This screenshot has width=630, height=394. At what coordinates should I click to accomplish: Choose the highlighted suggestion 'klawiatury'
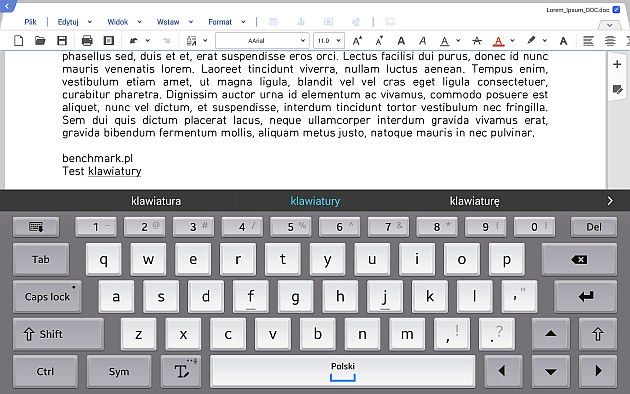315,201
